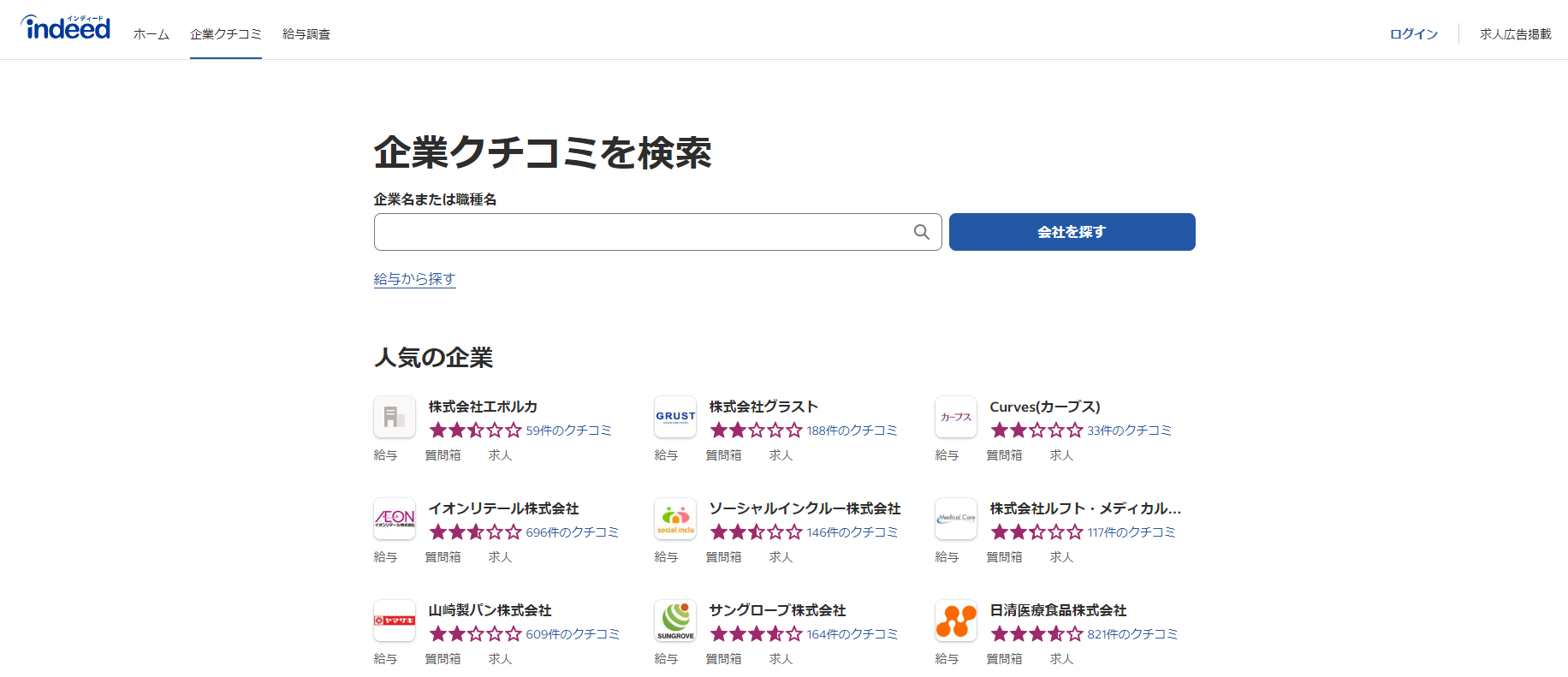Open the AEON company logo
The image size is (1568, 677).
pyautogui.click(x=395, y=519)
